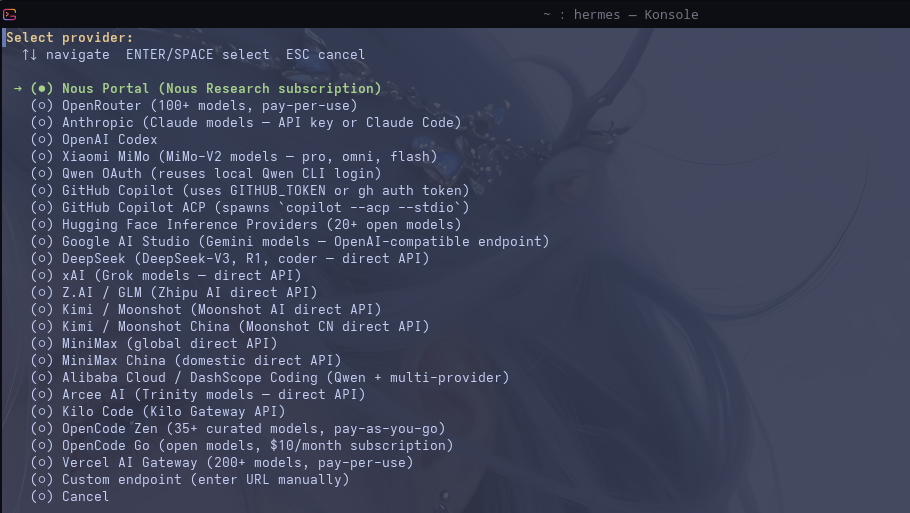Select the DeepSeek provider option
910x513 pixels.
pos(230,258)
